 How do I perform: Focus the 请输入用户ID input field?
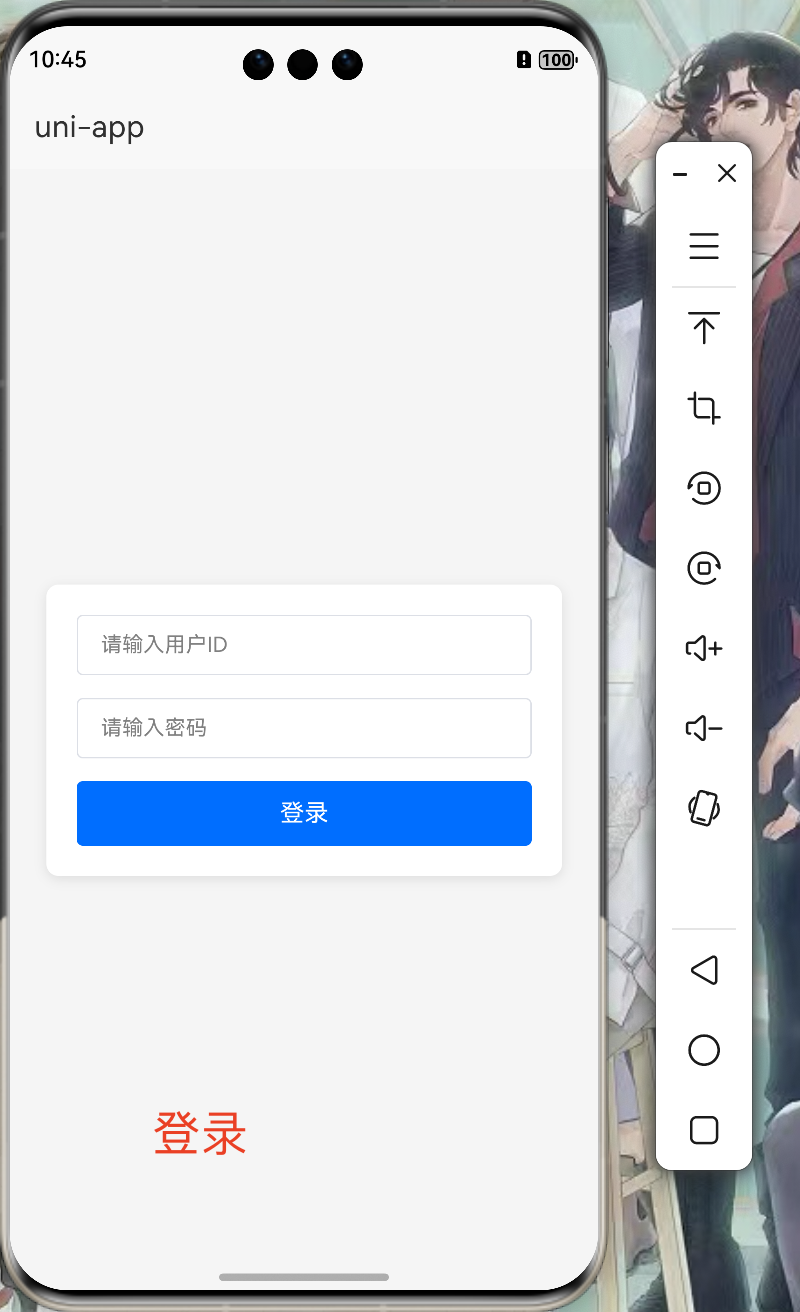pos(304,645)
